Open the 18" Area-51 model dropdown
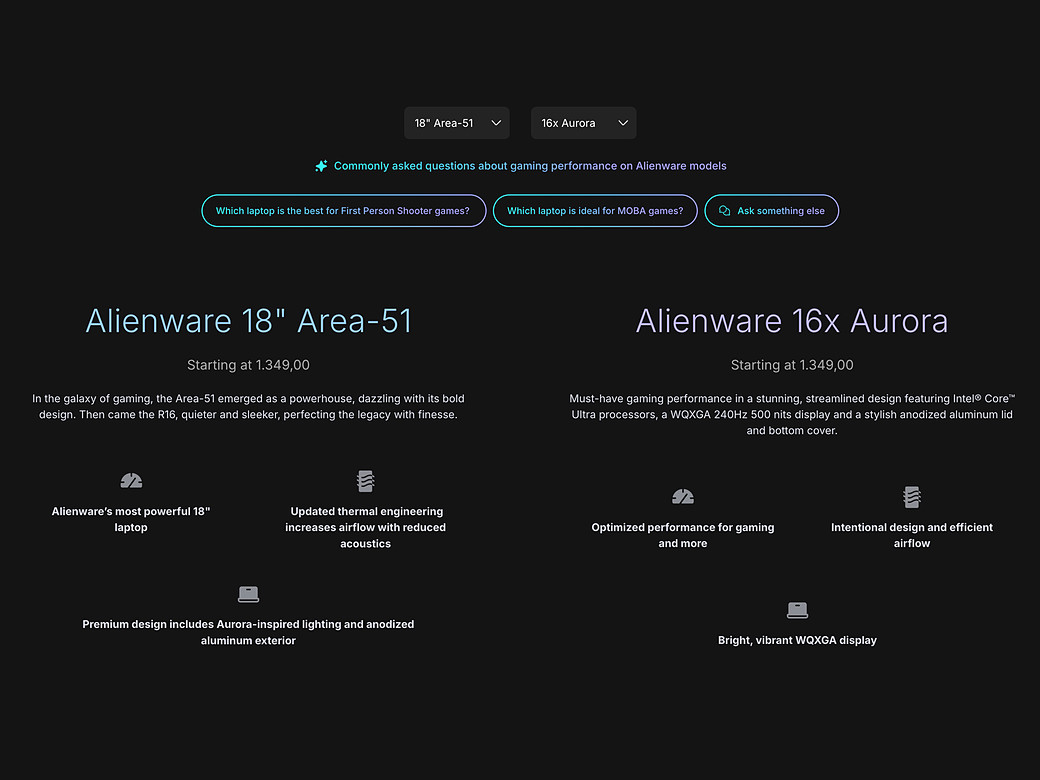The height and width of the screenshot is (780, 1040). click(456, 123)
